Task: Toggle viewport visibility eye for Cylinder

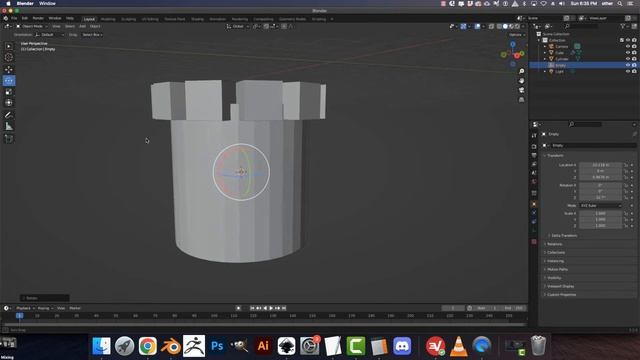Action: click(x=628, y=59)
